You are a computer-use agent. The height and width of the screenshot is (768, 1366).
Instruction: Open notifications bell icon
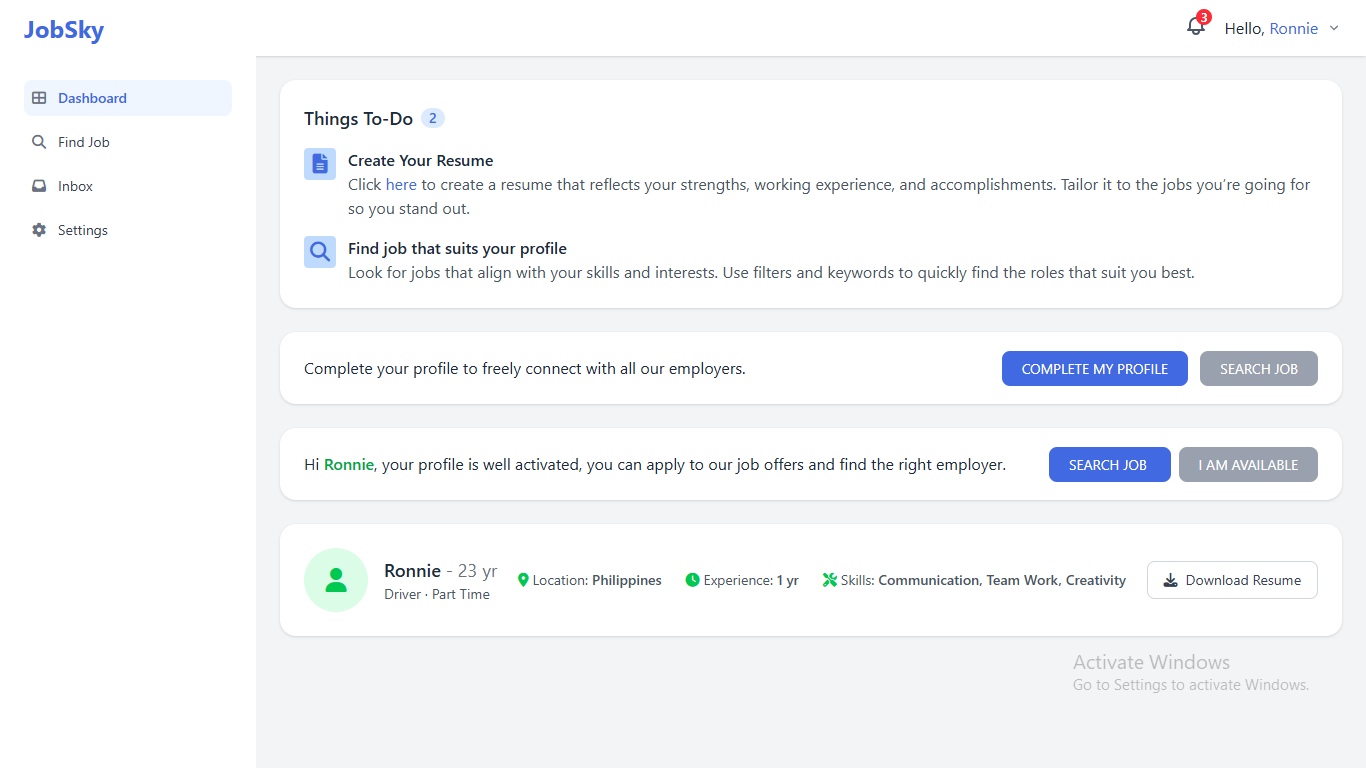(1195, 27)
